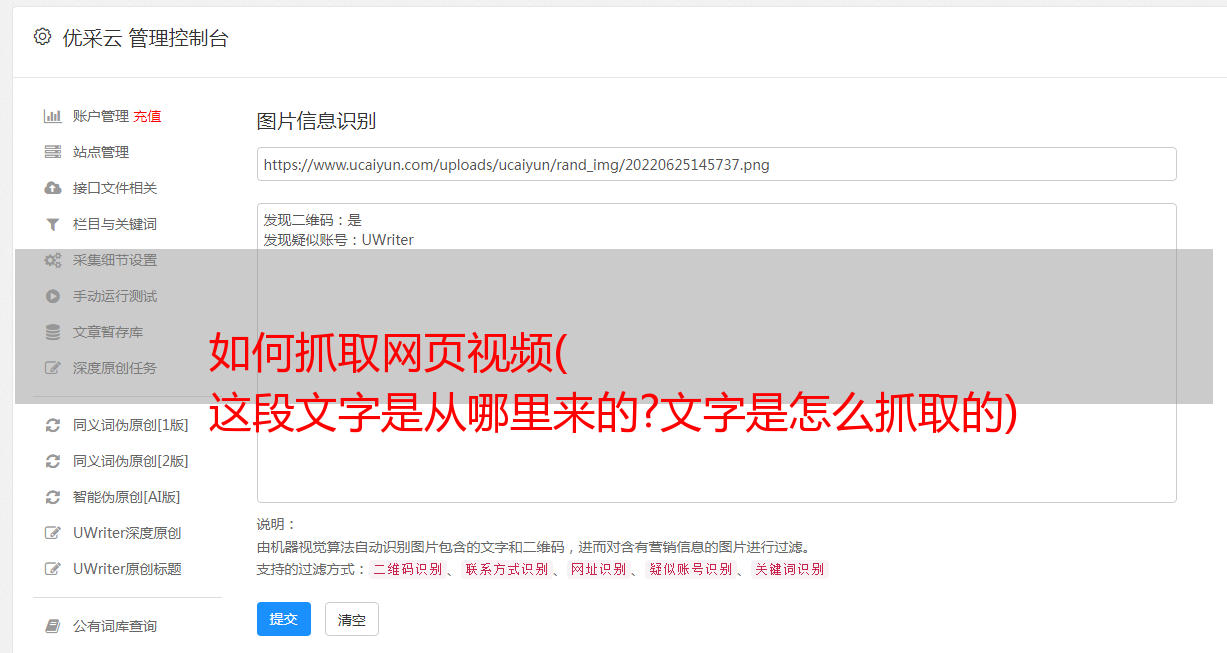Click the 清空 button
Image resolution: width=1227 pixels, height=653 pixels.
[x=352, y=619]
